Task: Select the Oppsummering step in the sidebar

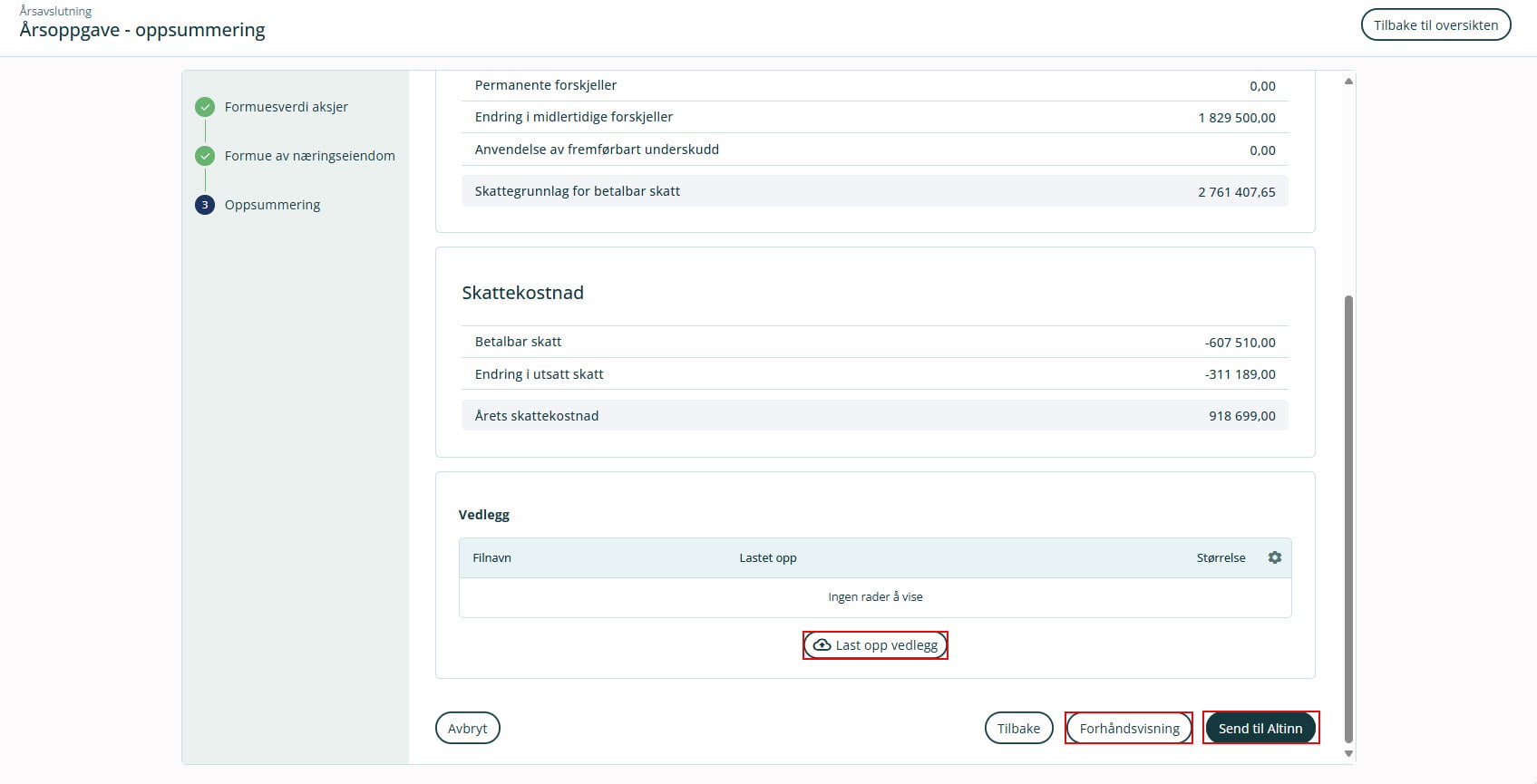Action: (272, 205)
